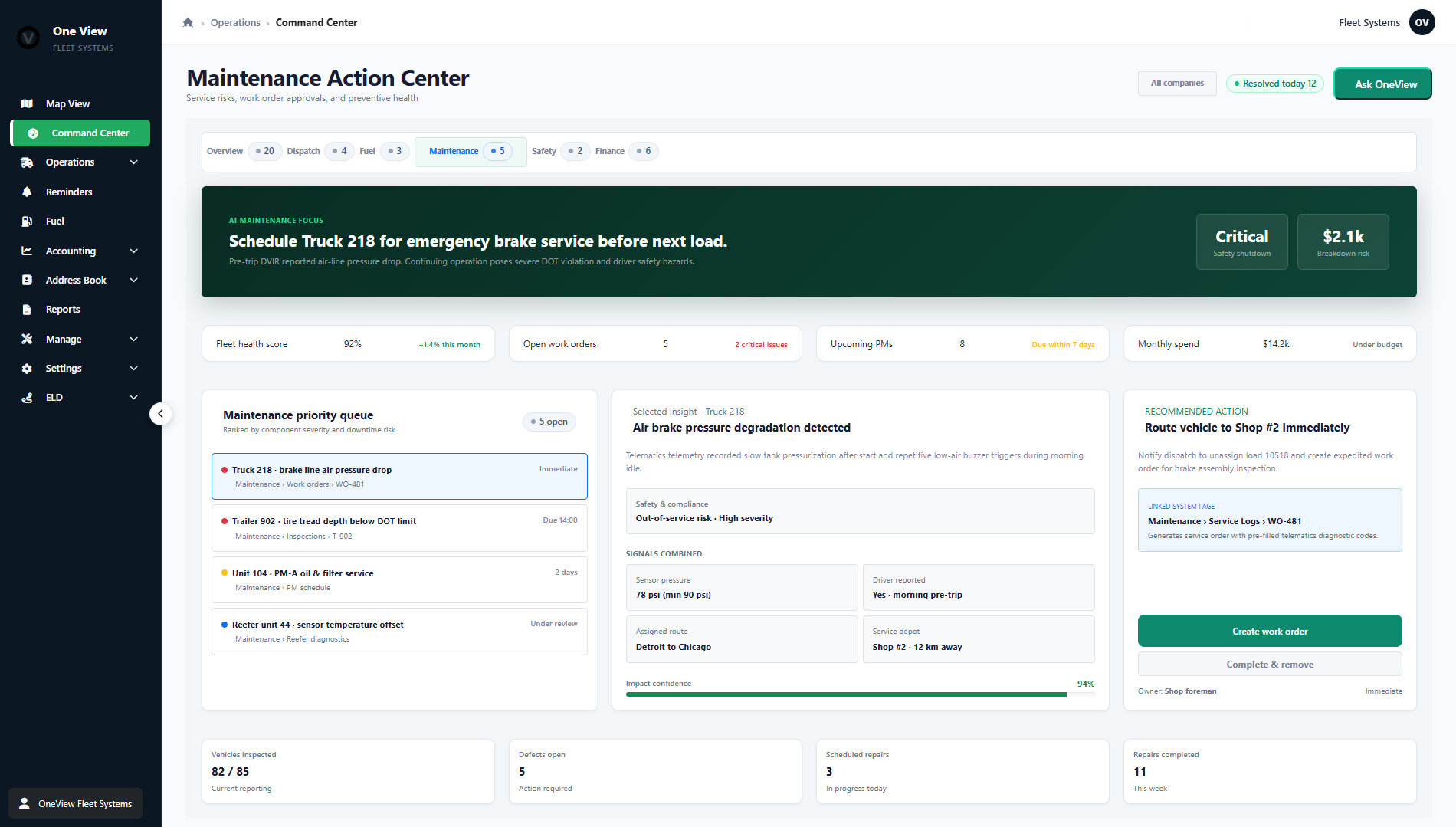Click Create work order button
1456x827 pixels.
coord(1270,631)
